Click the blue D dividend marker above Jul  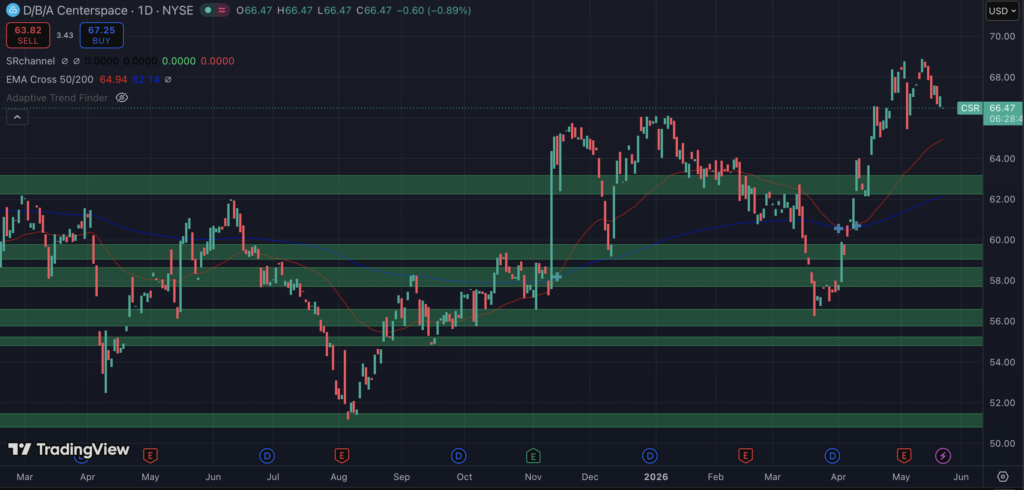point(266,455)
